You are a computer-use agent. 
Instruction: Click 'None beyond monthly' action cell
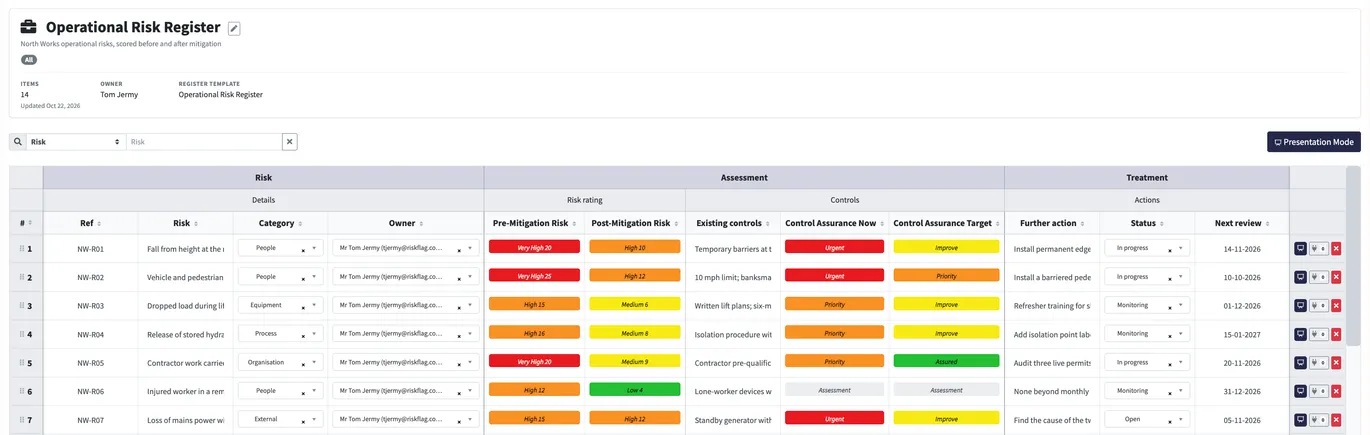click(1052, 392)
